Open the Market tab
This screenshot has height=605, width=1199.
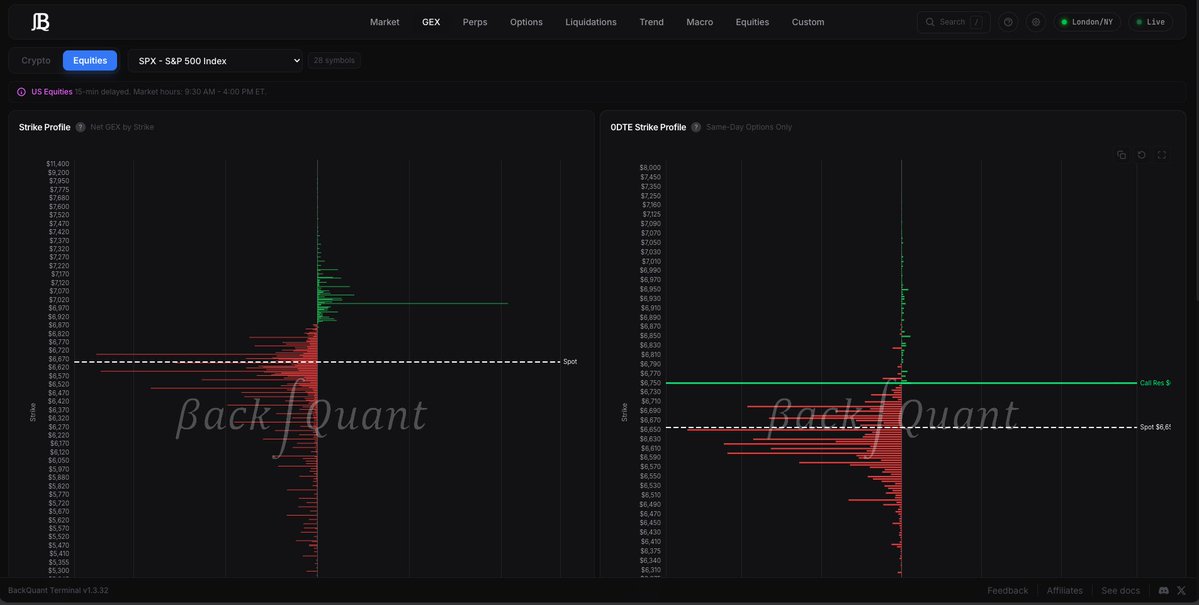[x=385, y=22]
